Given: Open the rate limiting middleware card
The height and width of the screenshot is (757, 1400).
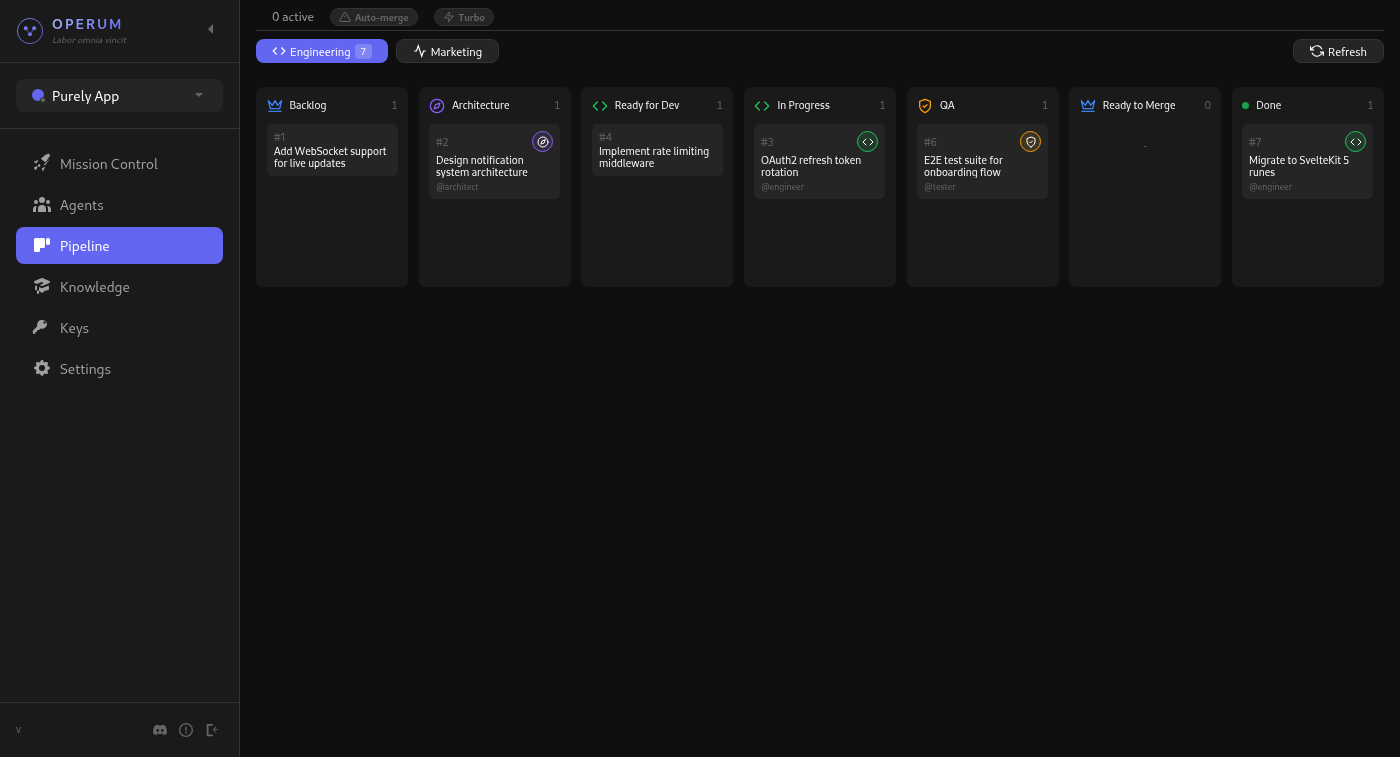Looking at the screenshot, I should [656, 151].
